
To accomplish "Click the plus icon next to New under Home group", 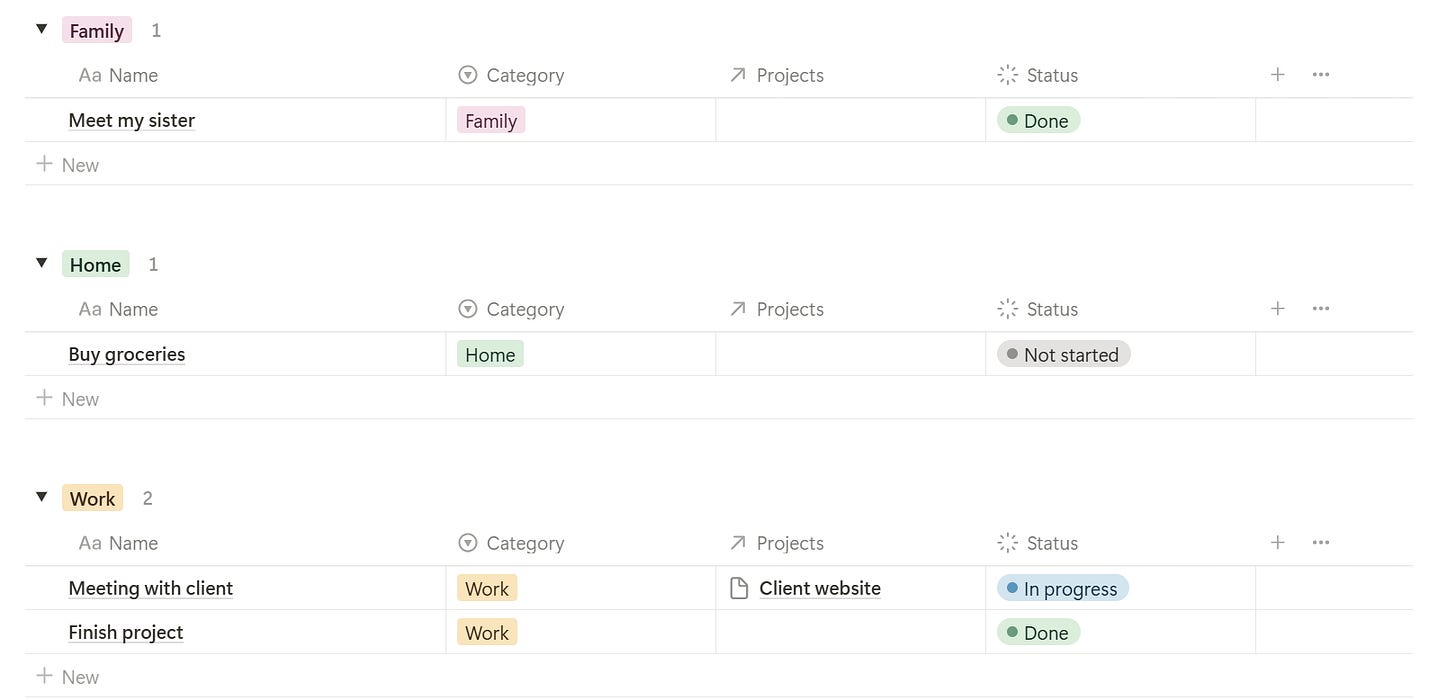I will tap(44, 398).
